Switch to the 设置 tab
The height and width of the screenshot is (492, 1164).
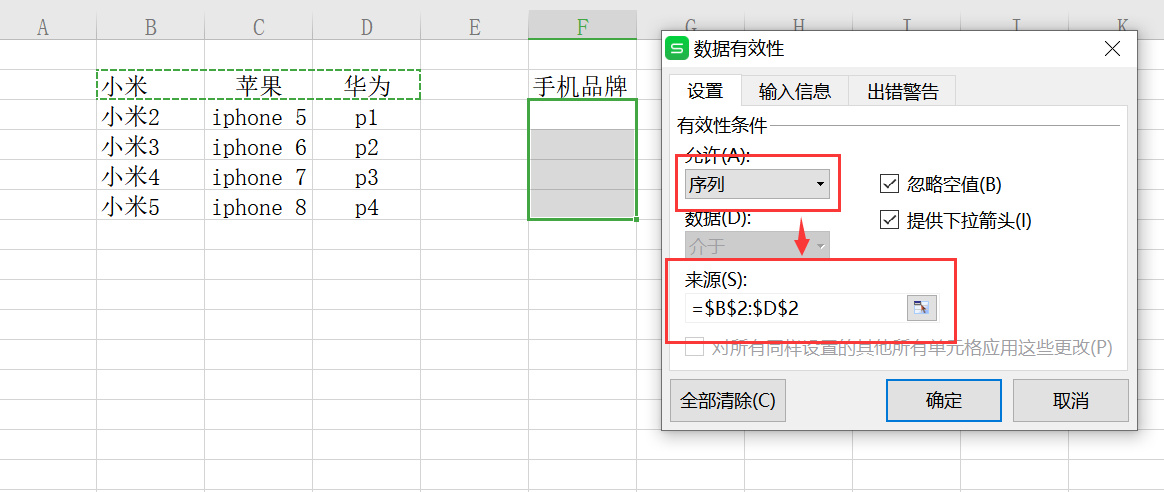tap(705, 91)
